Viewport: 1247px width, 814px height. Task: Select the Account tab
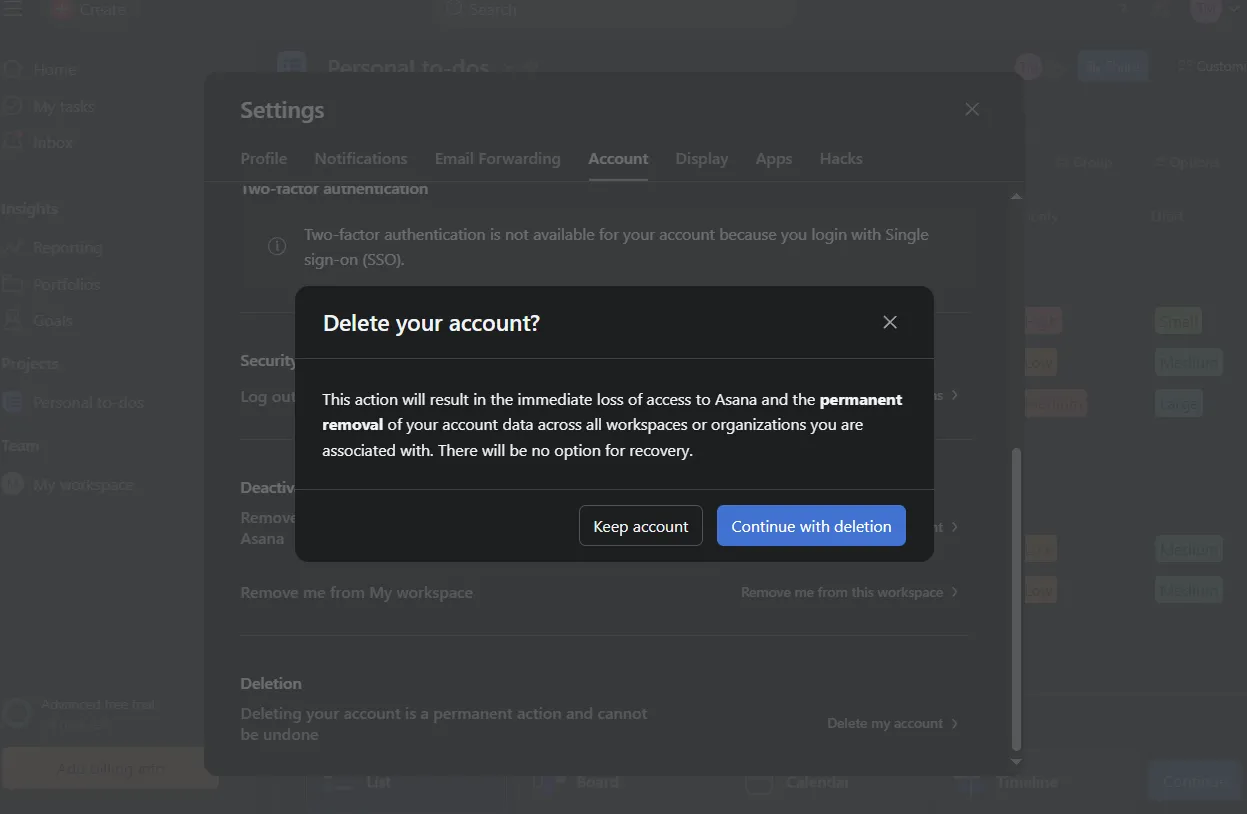point(618,159)
